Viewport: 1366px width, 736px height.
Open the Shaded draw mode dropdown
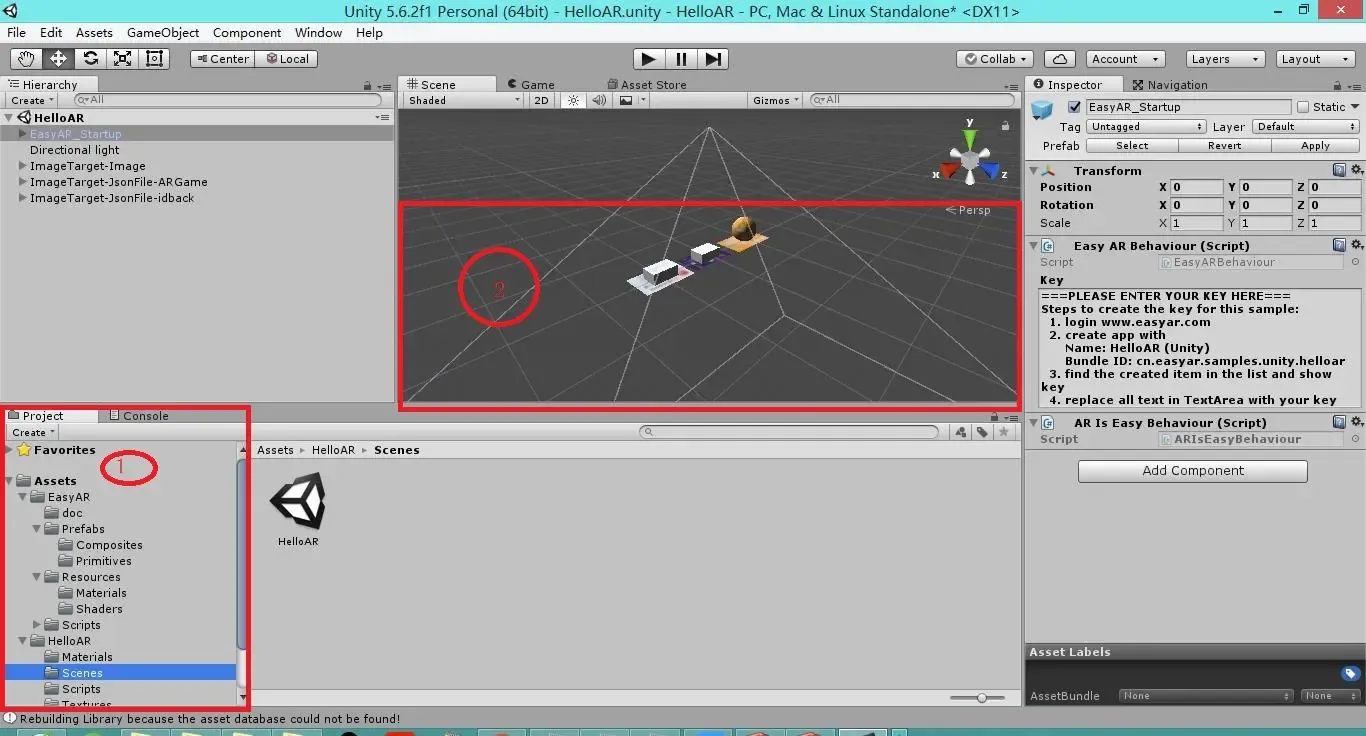pos(464,100)
